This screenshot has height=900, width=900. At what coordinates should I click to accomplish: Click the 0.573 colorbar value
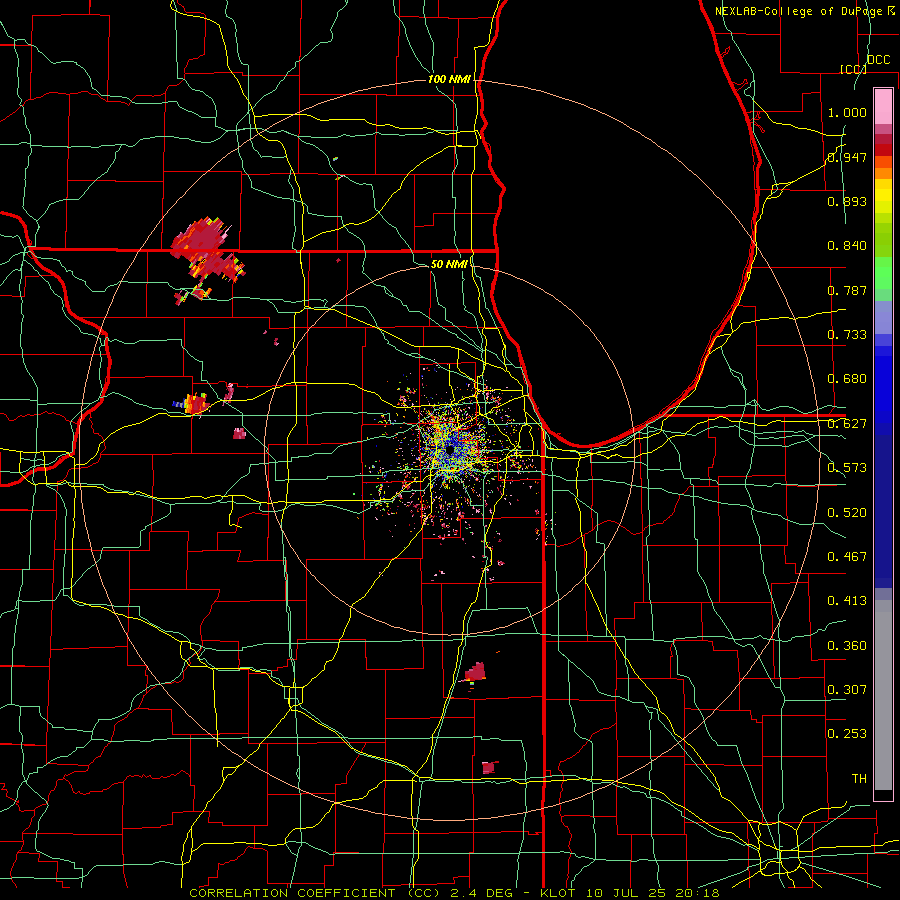tap(847, 468)
